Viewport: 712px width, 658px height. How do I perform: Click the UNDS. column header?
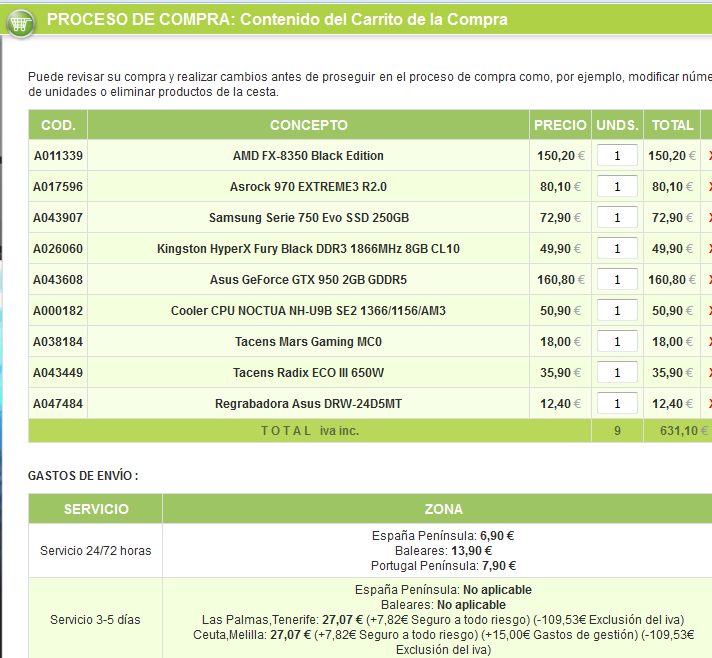(617, 125)
